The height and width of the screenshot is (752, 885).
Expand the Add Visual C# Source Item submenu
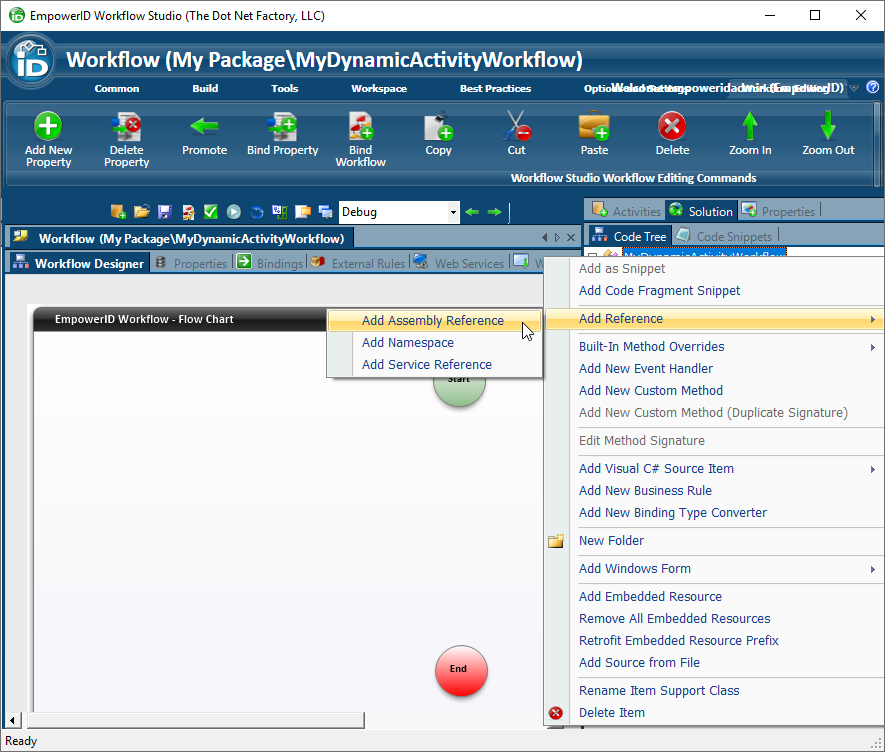click(714, 469)
